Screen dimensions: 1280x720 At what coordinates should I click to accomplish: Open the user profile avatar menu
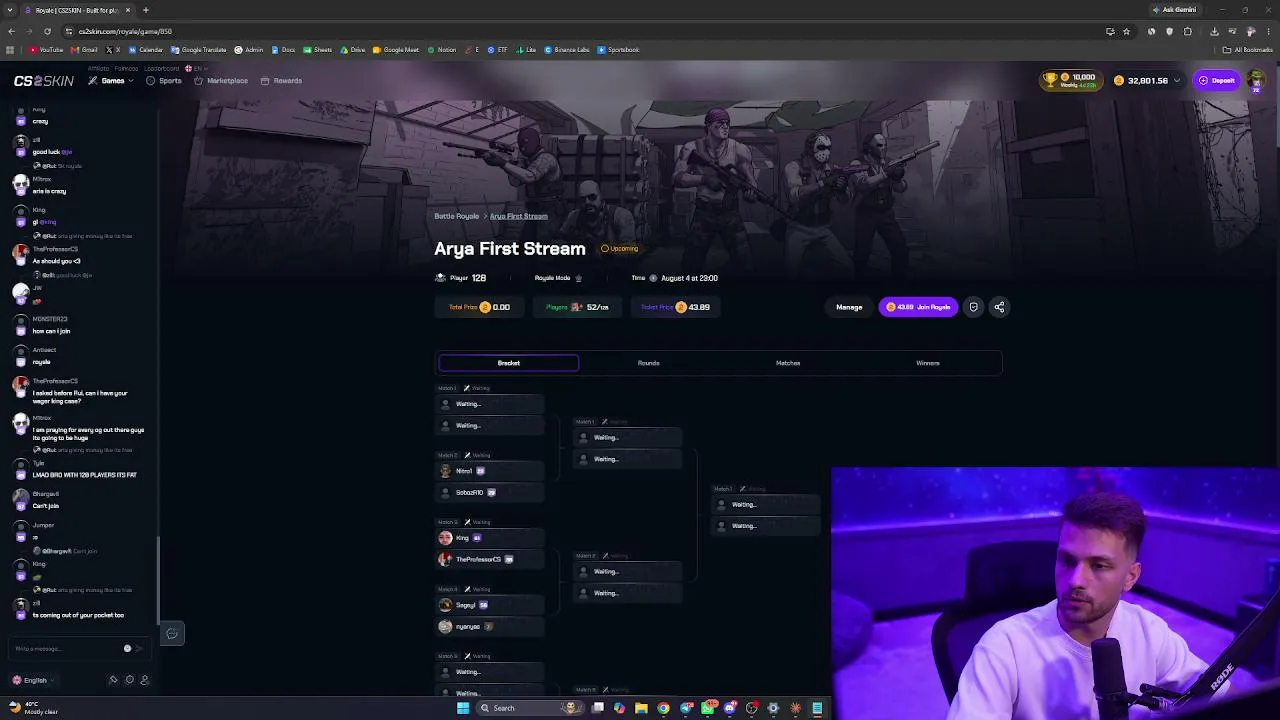pyautogui.click(x=1255, y=80)
